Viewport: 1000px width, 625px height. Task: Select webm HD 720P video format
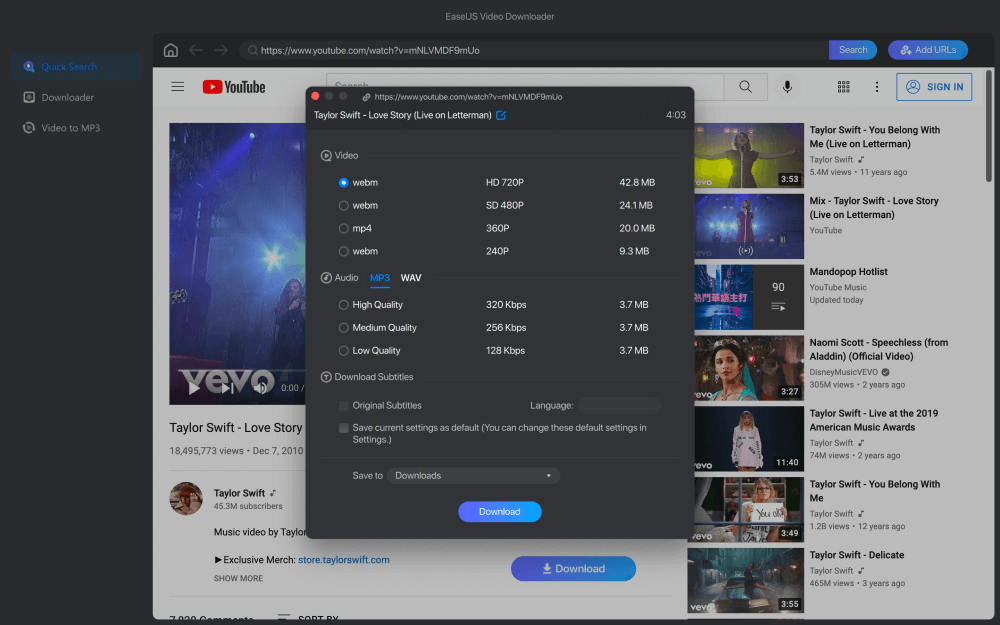[x=344, y=182]
